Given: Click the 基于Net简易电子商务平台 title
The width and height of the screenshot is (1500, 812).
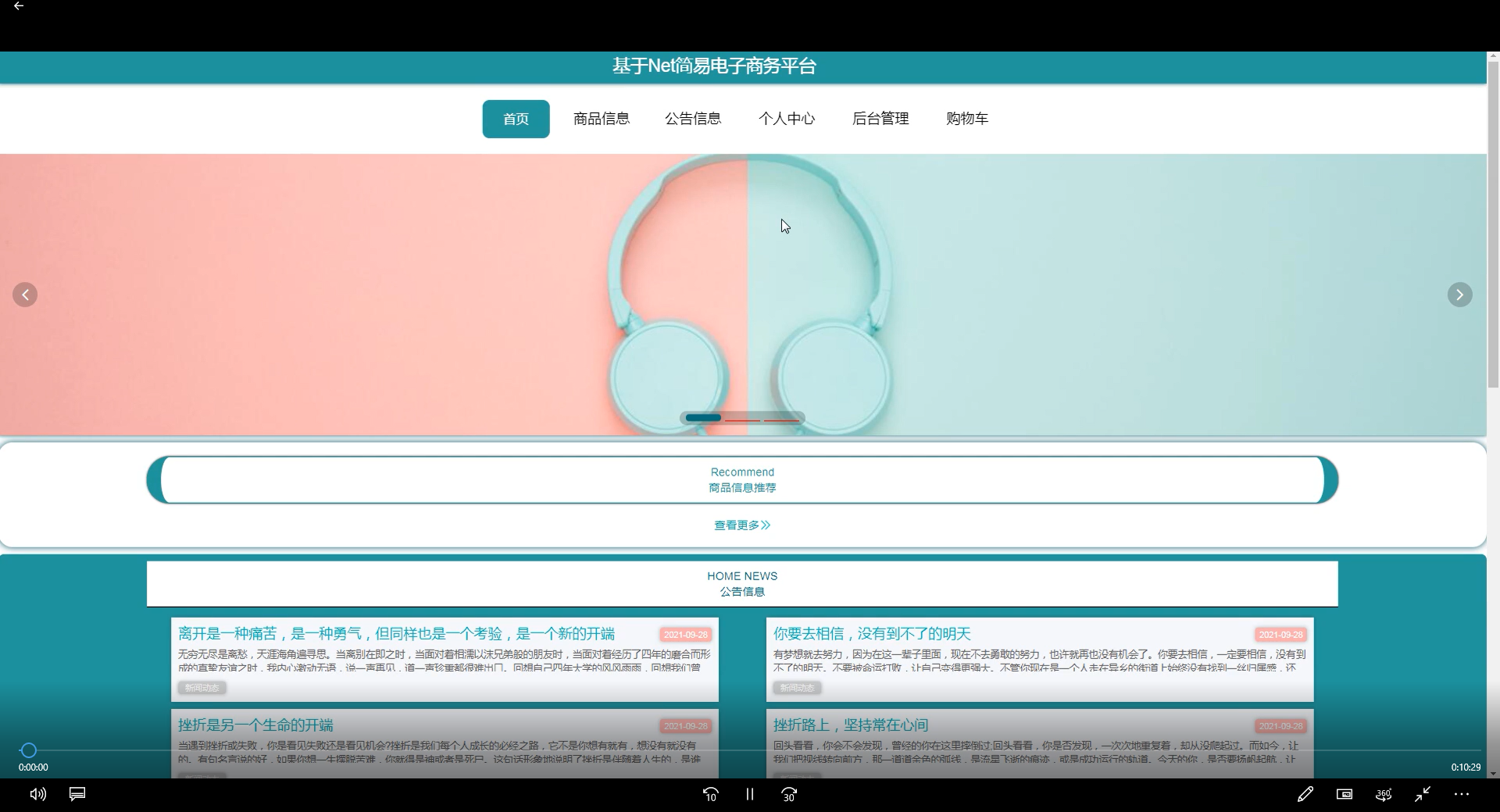Looking at the screenshot, I should click(x=714, y=66).
